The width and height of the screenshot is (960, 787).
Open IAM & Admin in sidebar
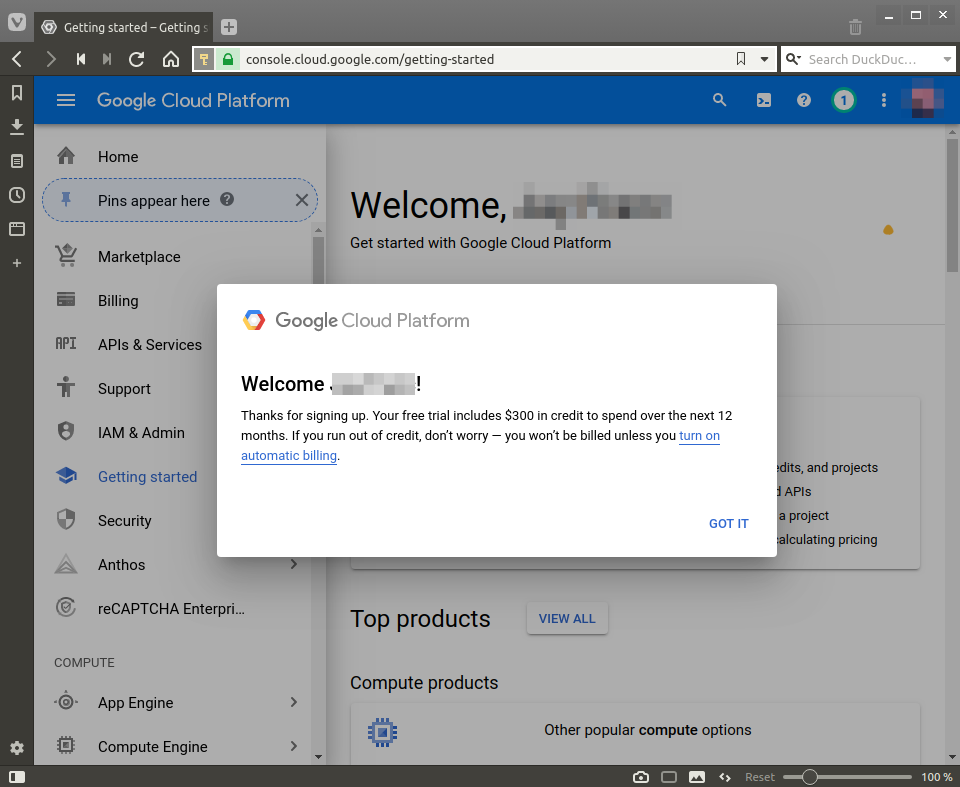tap(141, 432)
